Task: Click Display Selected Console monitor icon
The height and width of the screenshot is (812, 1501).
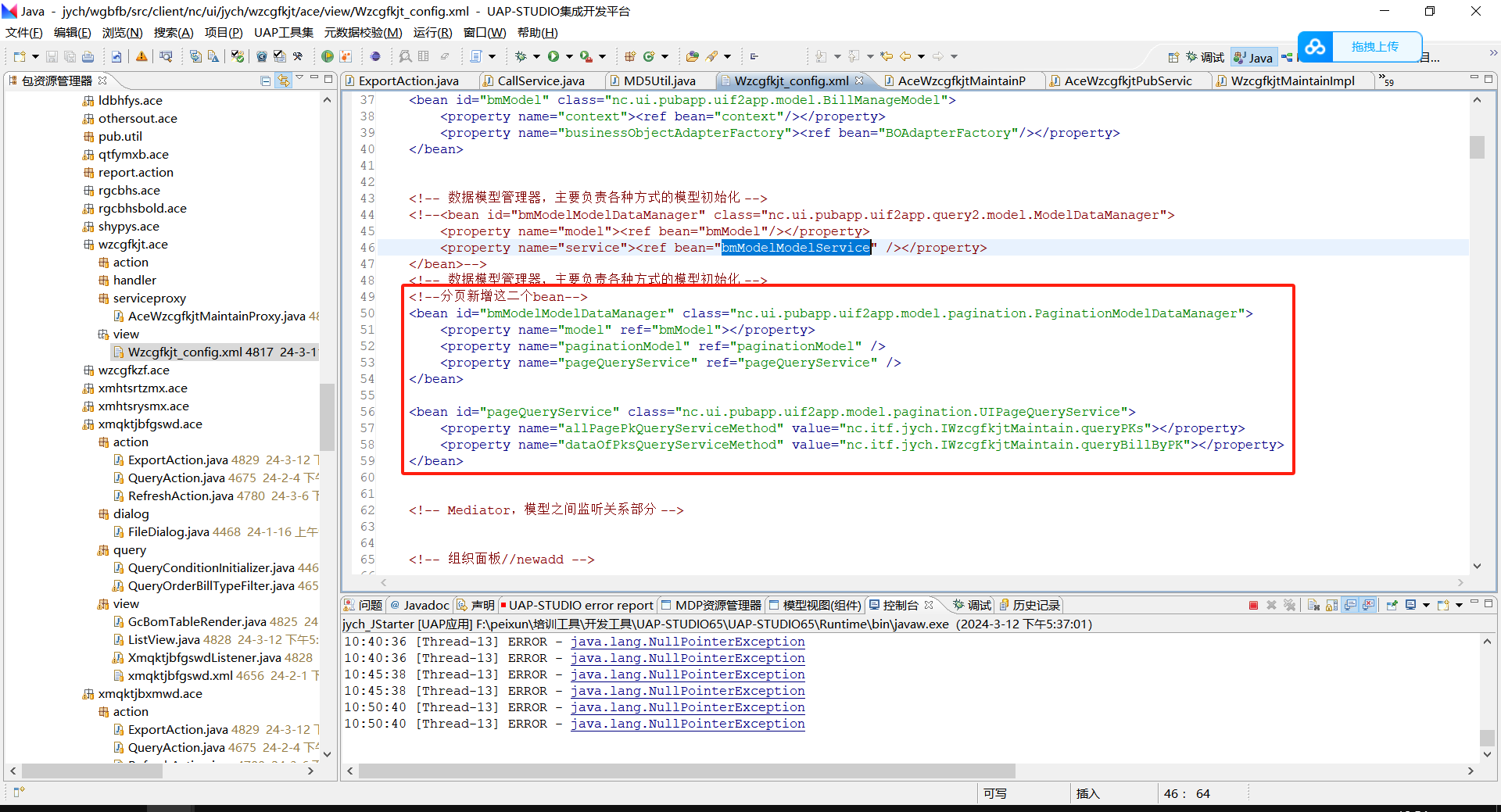Action: click(1410, 605)
